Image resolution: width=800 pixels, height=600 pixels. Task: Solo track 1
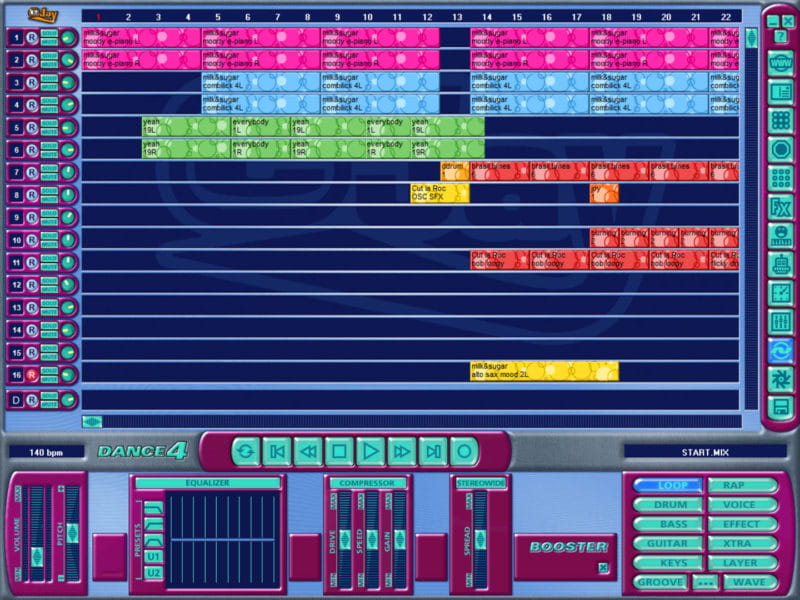point(49,33)
